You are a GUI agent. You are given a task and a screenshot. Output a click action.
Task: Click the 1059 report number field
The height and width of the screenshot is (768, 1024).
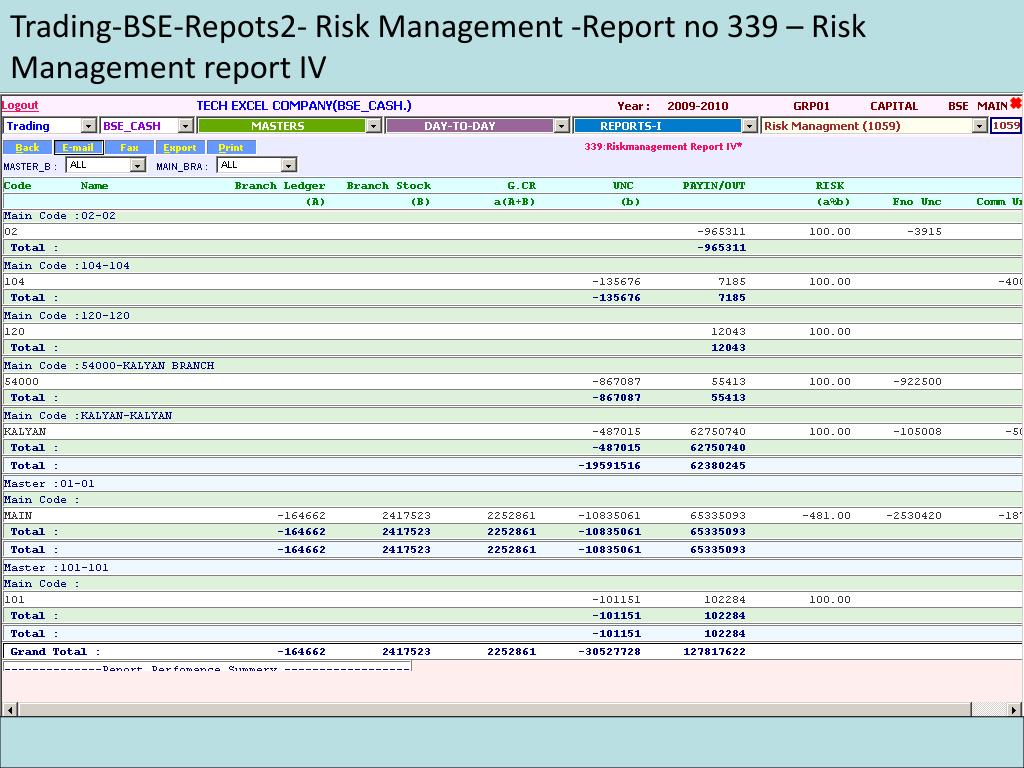pyautogui.click(x=1006, y=126)
